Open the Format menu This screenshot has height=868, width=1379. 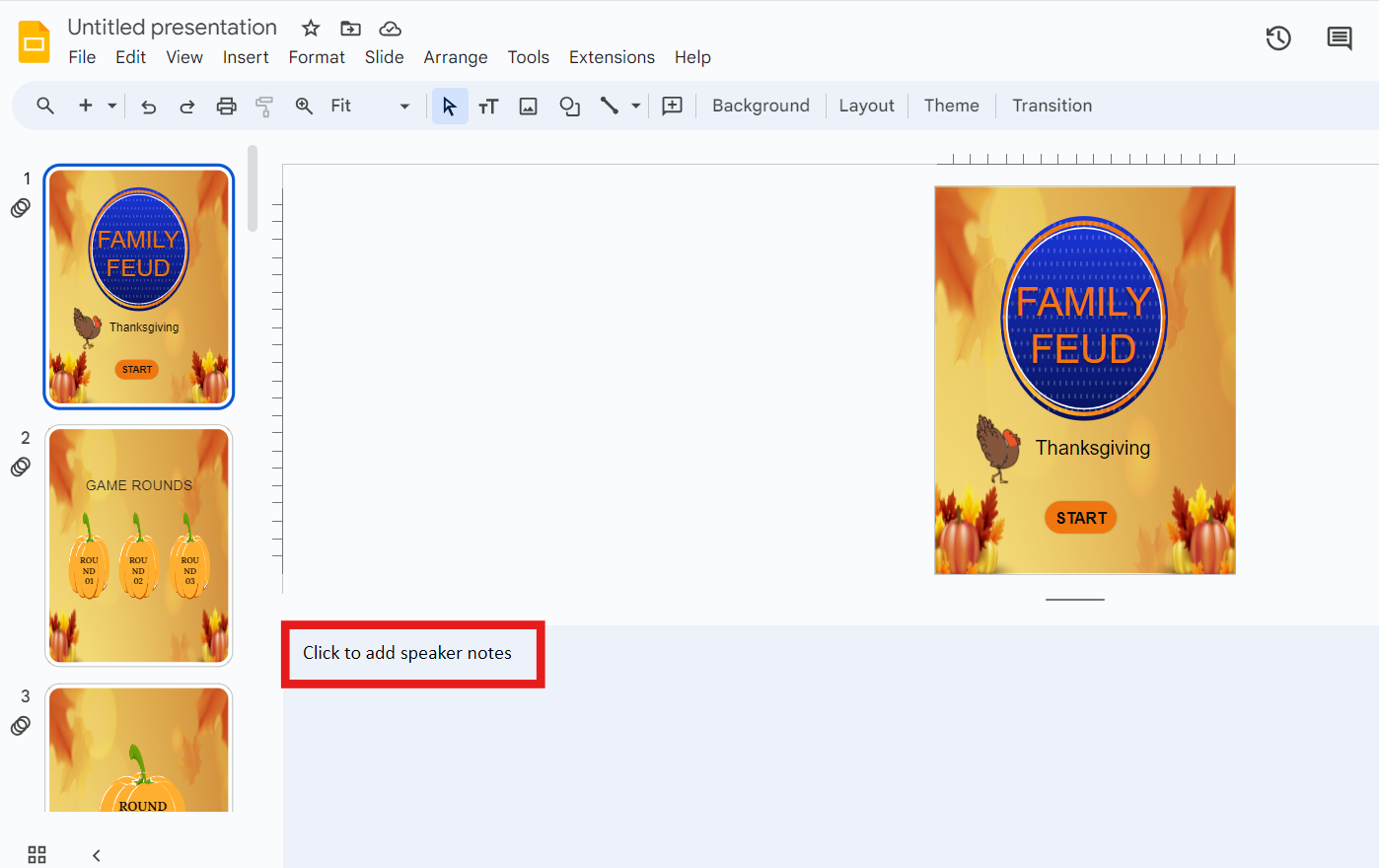point(317,57)
